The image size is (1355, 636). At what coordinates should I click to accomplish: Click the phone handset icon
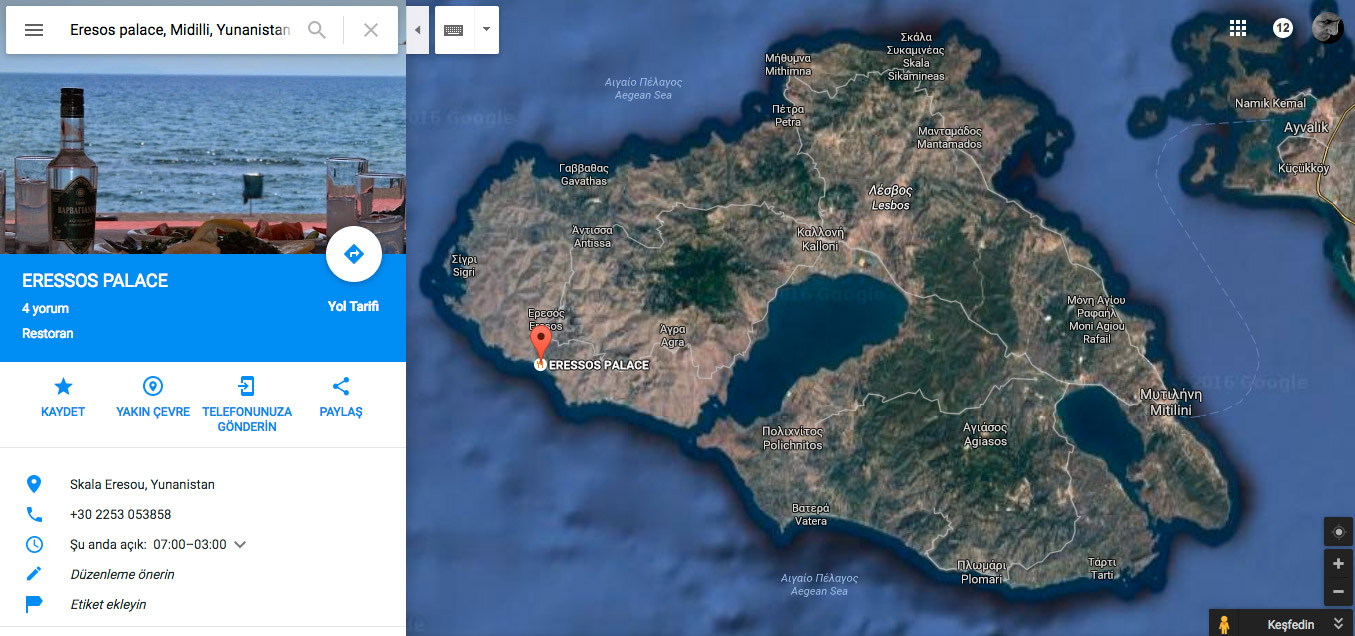tap(34, 515)
